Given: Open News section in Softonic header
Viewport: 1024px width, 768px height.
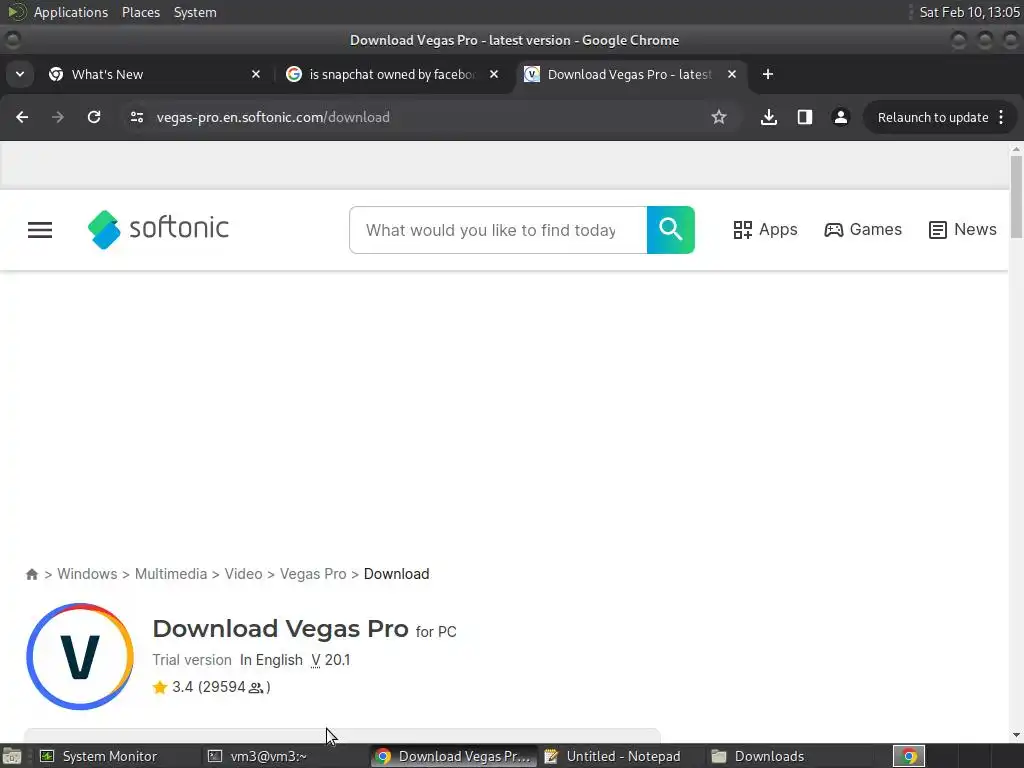Looking at the screenshot, I should tap(963, 230).
